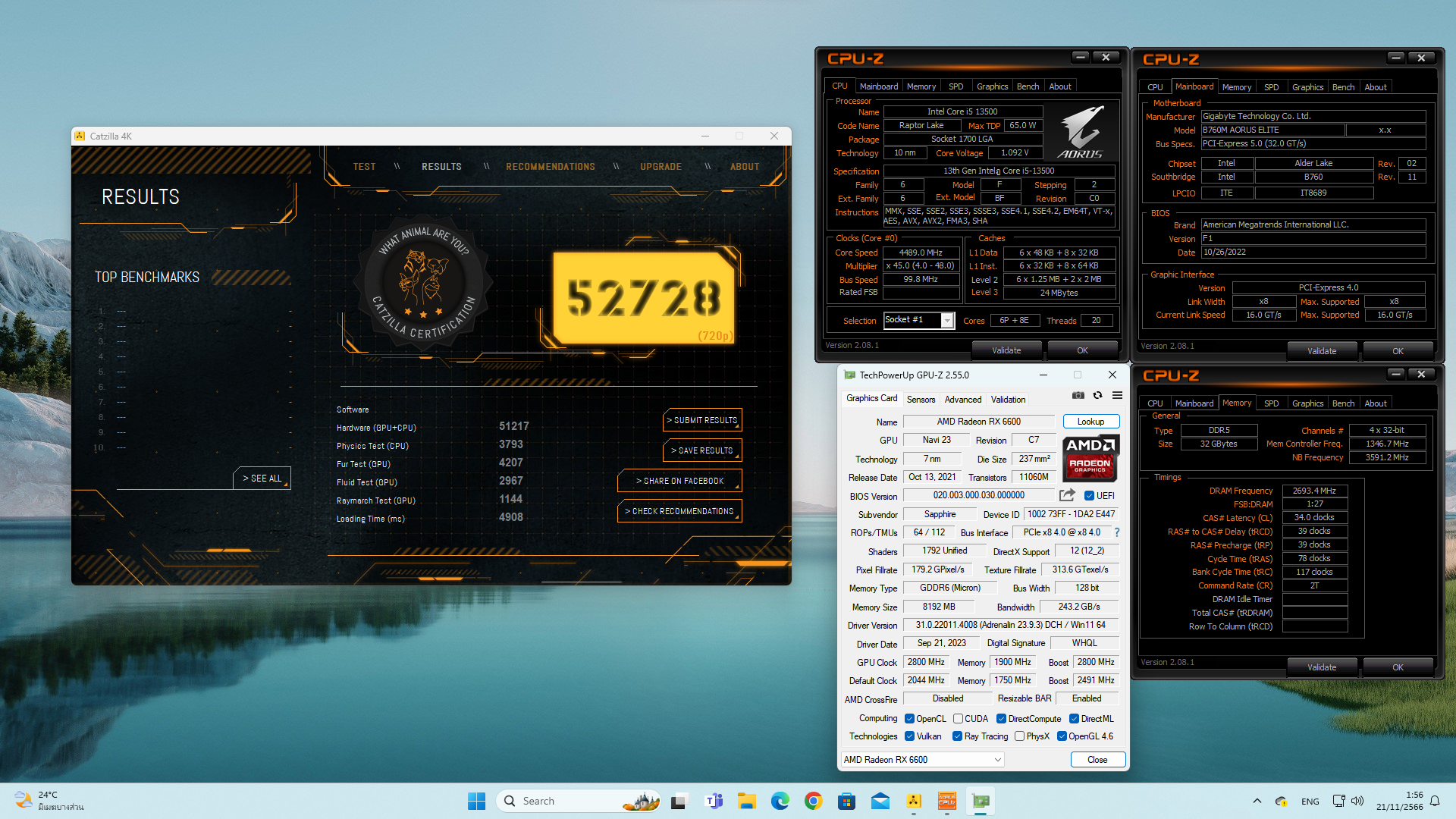Screen dimensions: 1456x819
Task: Toggle the PhysX checkbox
Action: click(x=1019, y=736)
